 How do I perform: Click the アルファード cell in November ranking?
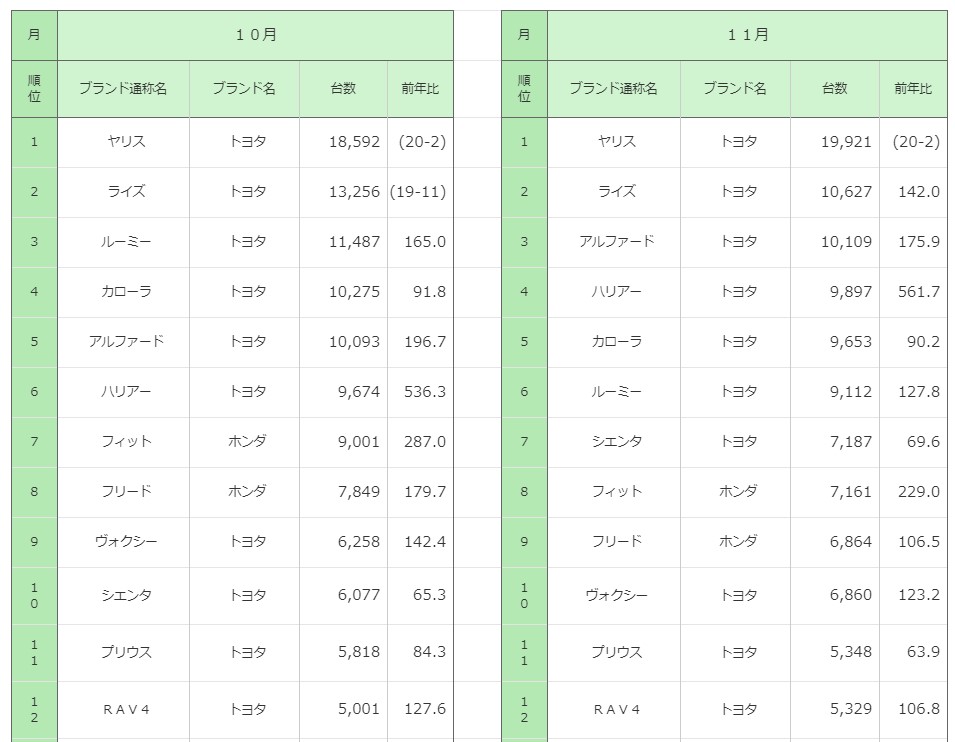pos(616,241)
